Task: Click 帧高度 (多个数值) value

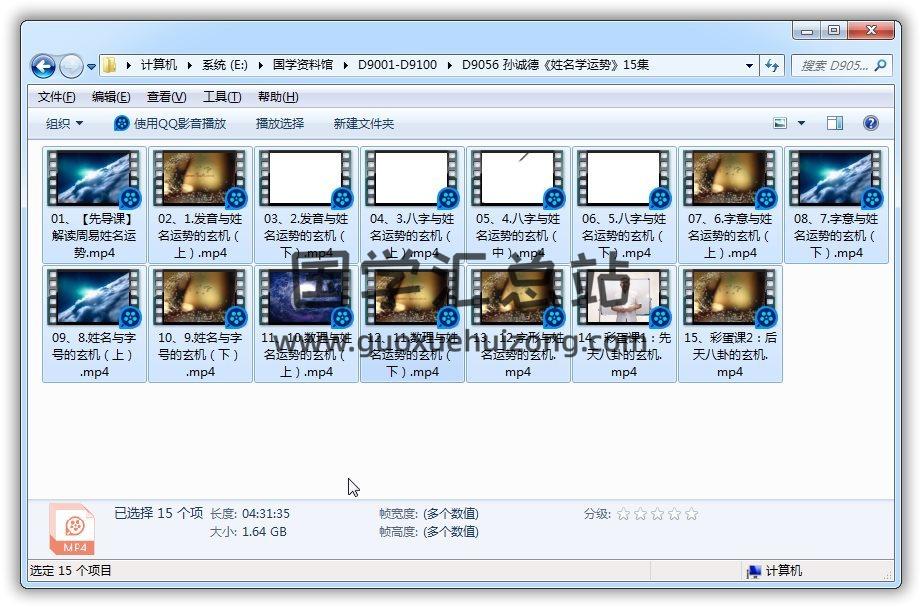Action: point(451,532)
